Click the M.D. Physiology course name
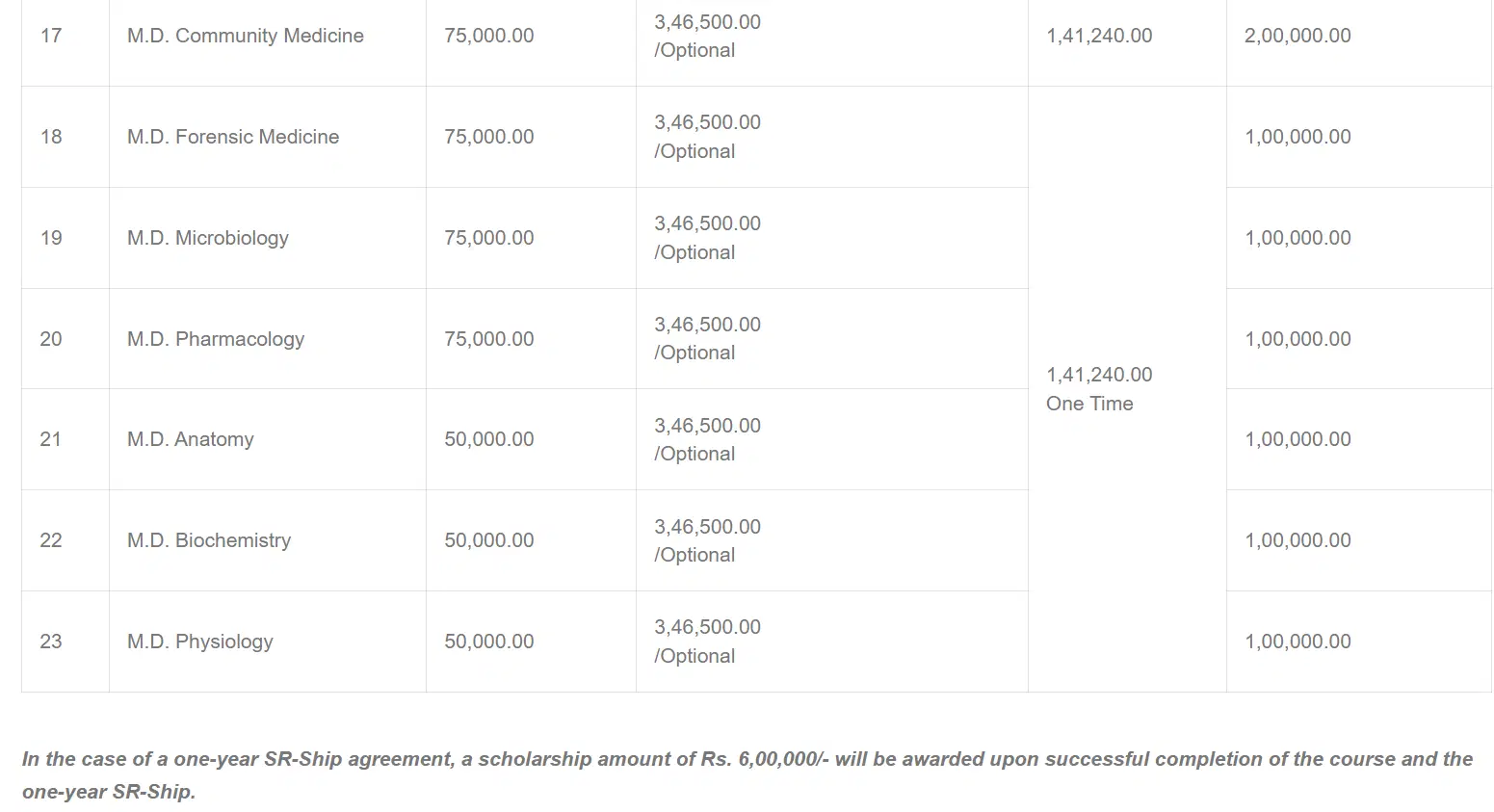The height and width of the screenshot is (812, 1494). pos(199,642)
